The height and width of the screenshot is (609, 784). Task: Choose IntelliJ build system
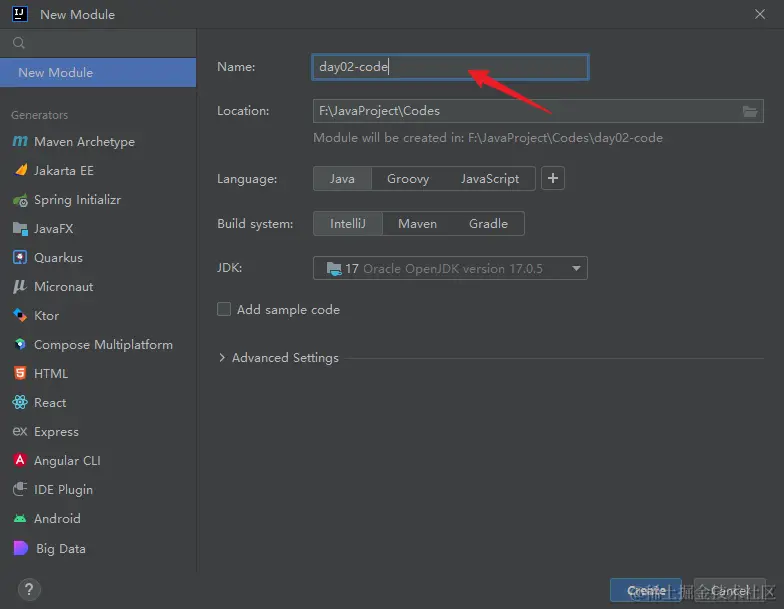point(348,224)
